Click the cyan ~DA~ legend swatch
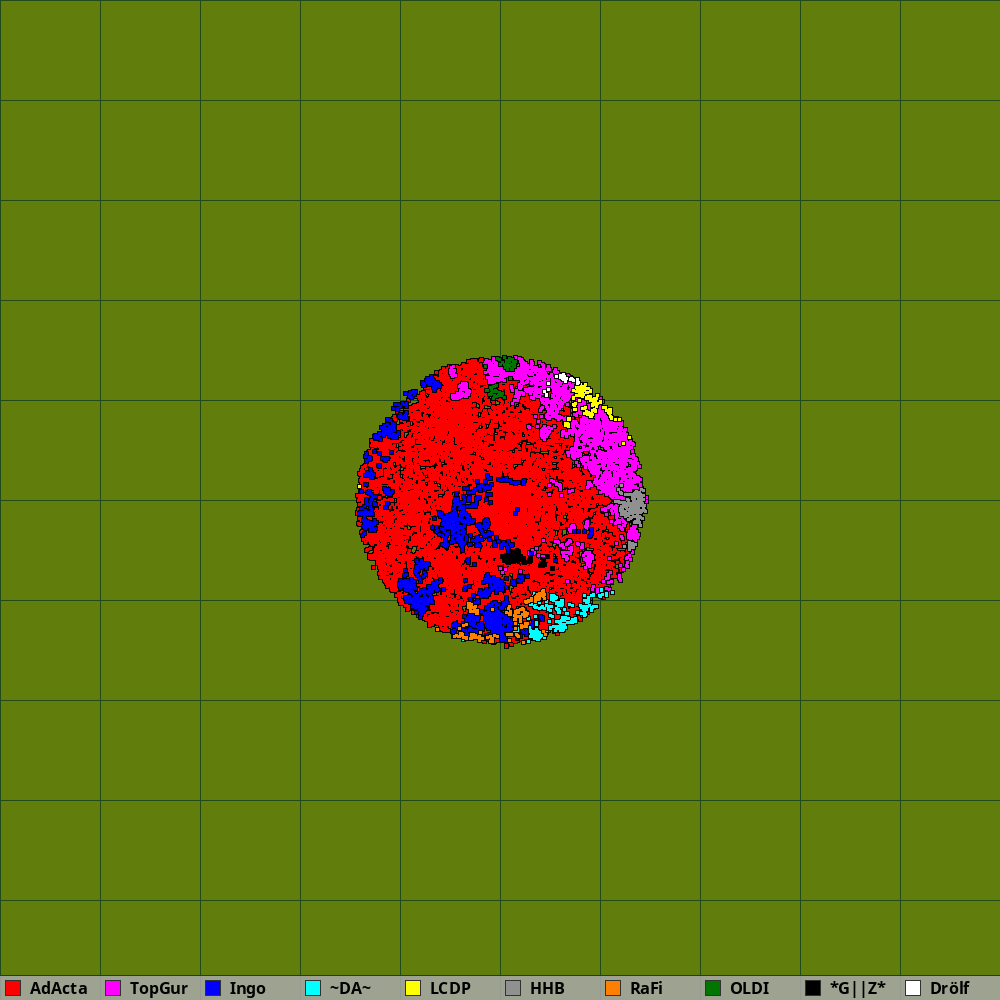This screenshot has width=1000, height=1000. coord(313,988)
